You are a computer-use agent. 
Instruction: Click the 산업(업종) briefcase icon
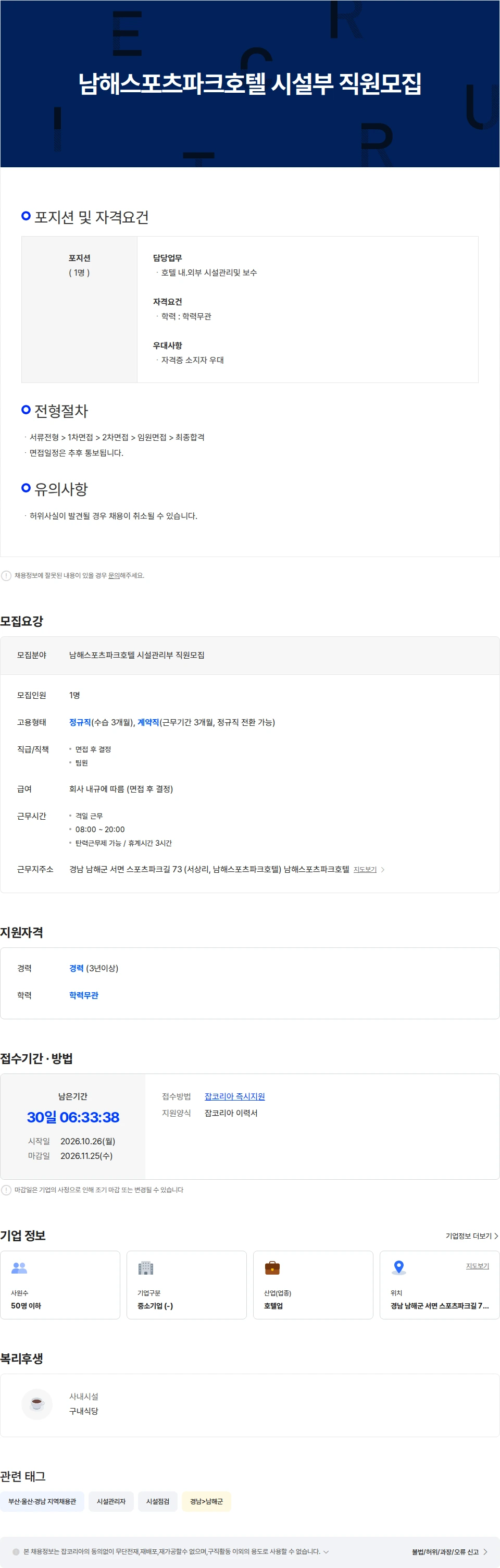272,1268
